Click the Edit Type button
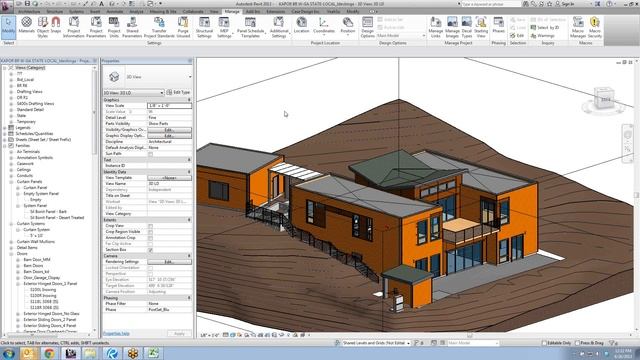This screenshot has height=360, width=640. pyautogui.click(x=178, y=93)
